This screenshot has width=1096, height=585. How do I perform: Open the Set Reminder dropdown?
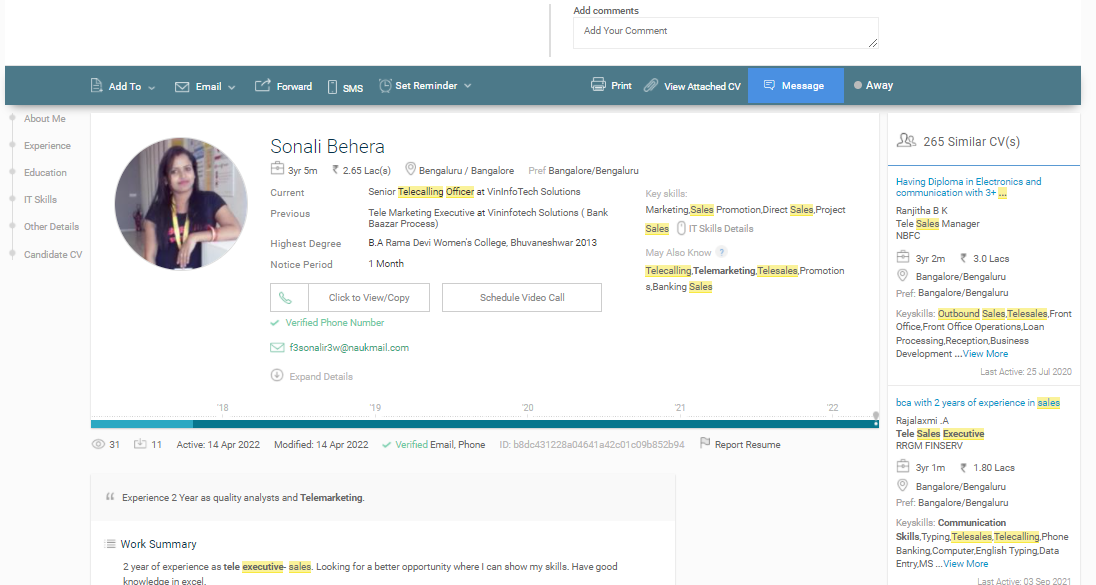click(x=425, y=86)
